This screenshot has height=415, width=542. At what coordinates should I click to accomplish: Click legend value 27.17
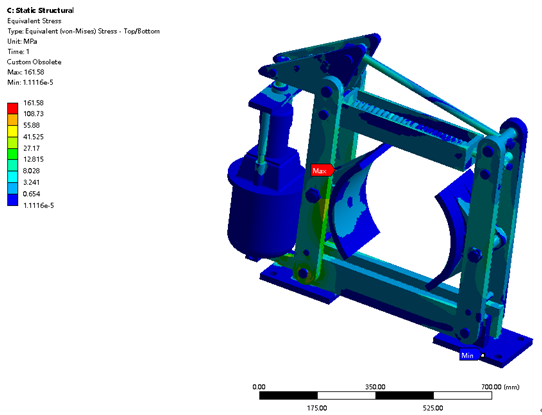click(31, 148)
